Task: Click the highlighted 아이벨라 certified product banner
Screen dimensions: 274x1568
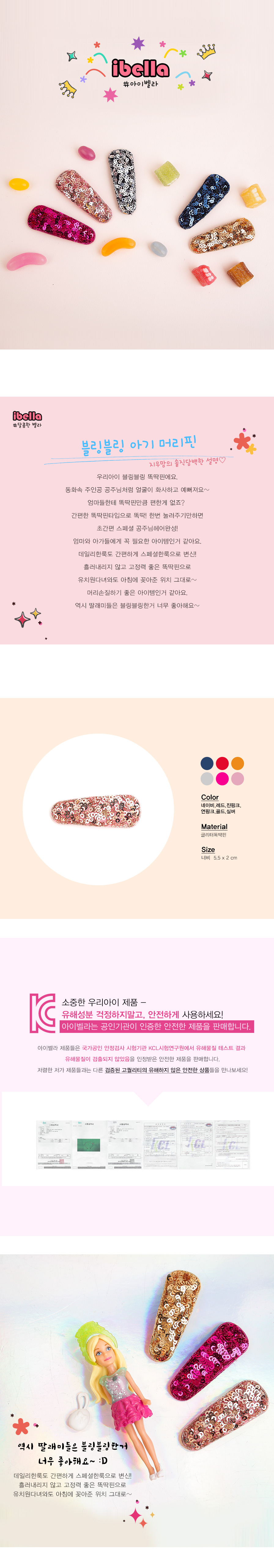Action: click(x=157, y=1026)
